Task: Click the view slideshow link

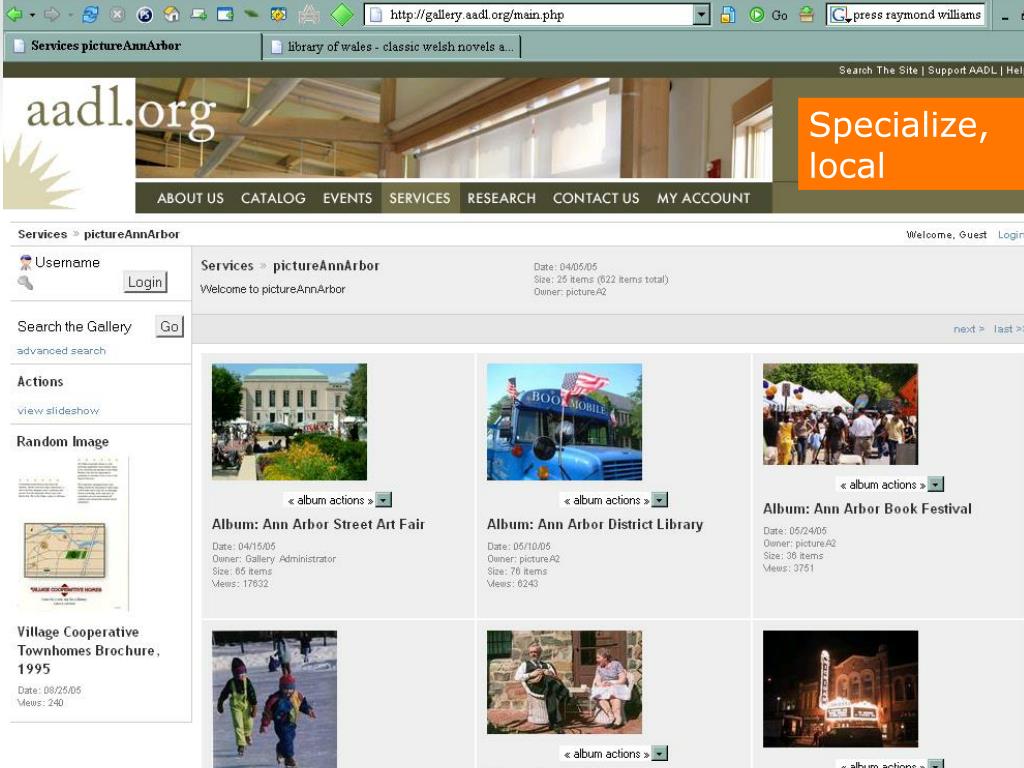Action: tap(58, 411)
